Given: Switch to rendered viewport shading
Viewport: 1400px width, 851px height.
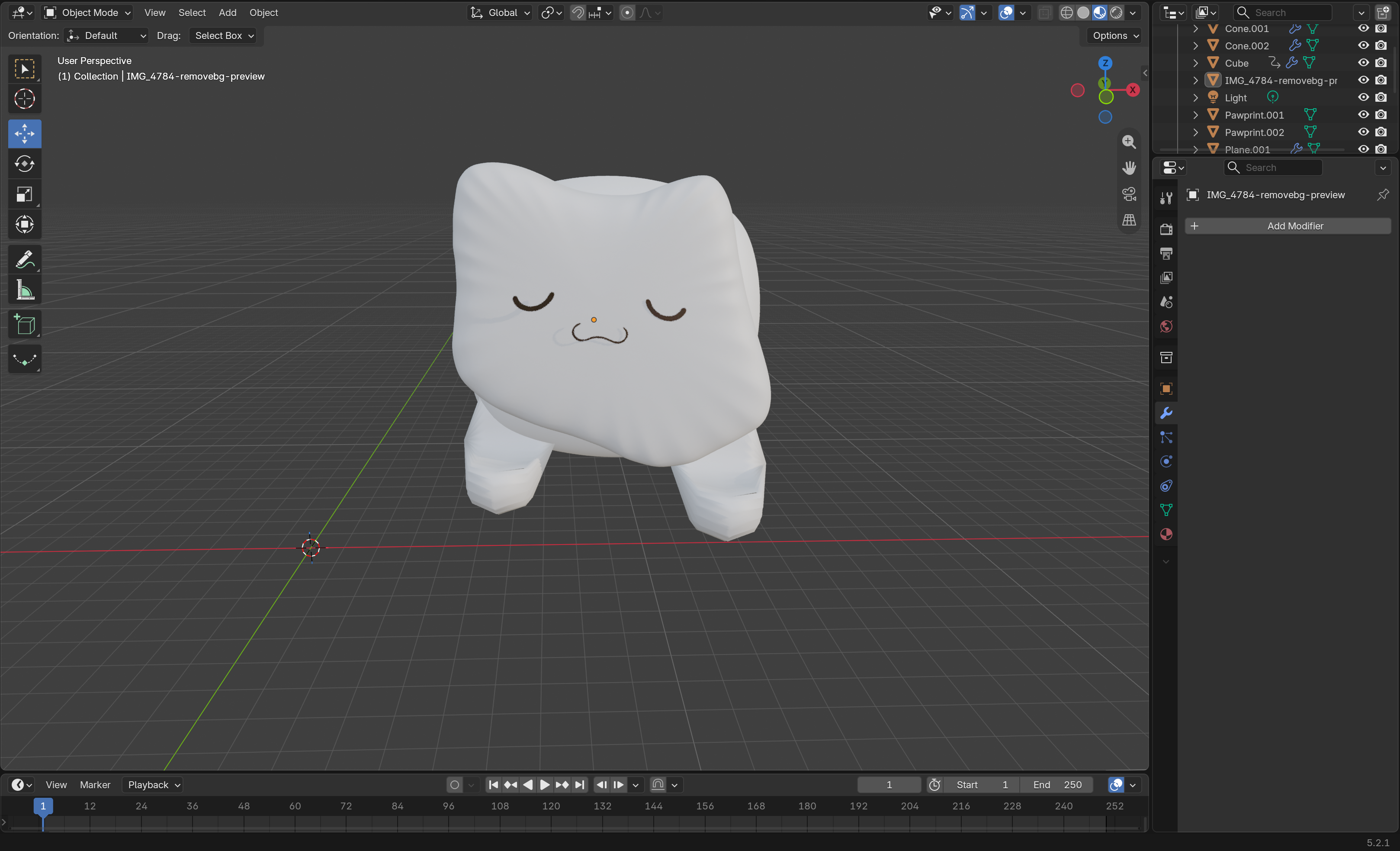Looking at the screenshot, I should pos(1117,13).
